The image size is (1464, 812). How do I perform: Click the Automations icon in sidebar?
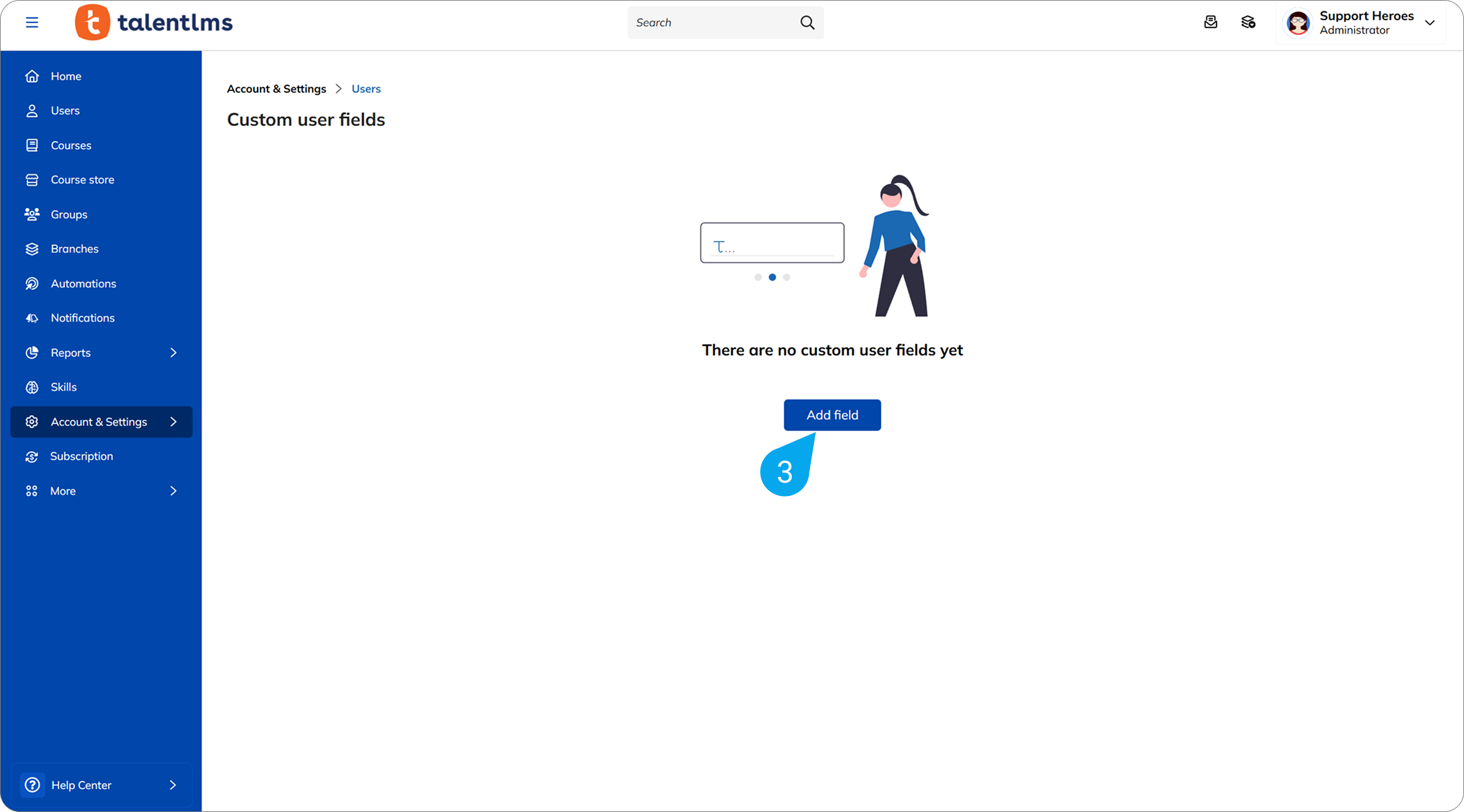32,284
